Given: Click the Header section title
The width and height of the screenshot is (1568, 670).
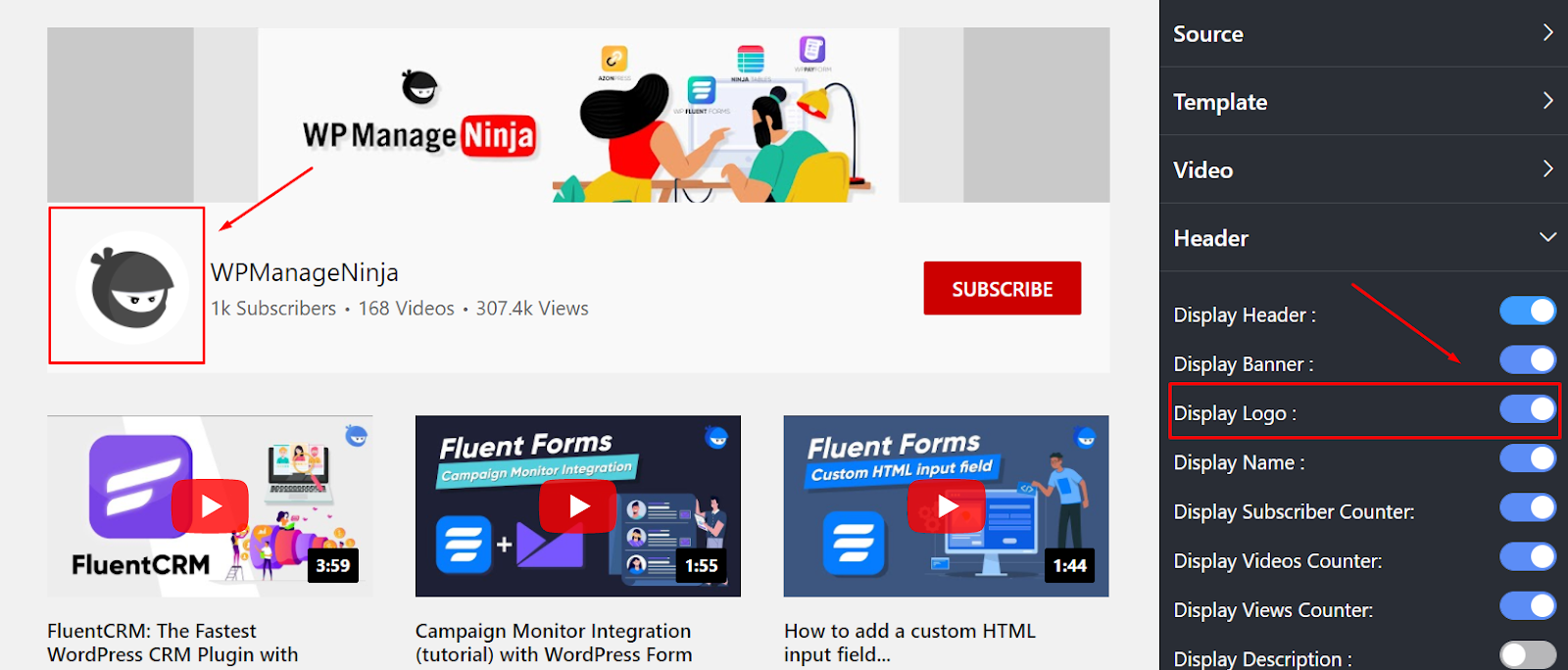Looking at the screenshot, I should click(x=1210, y=238).
